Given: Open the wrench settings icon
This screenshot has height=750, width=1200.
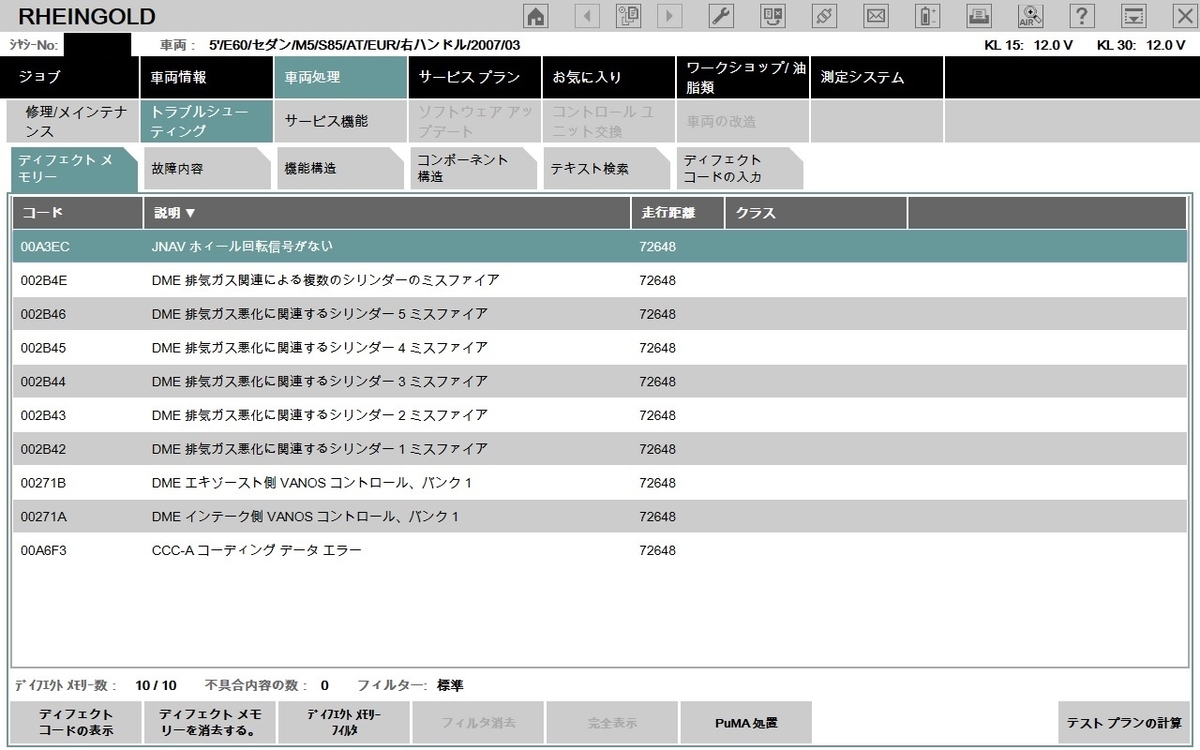Looking at the screenshot, I should click(722, 15).
